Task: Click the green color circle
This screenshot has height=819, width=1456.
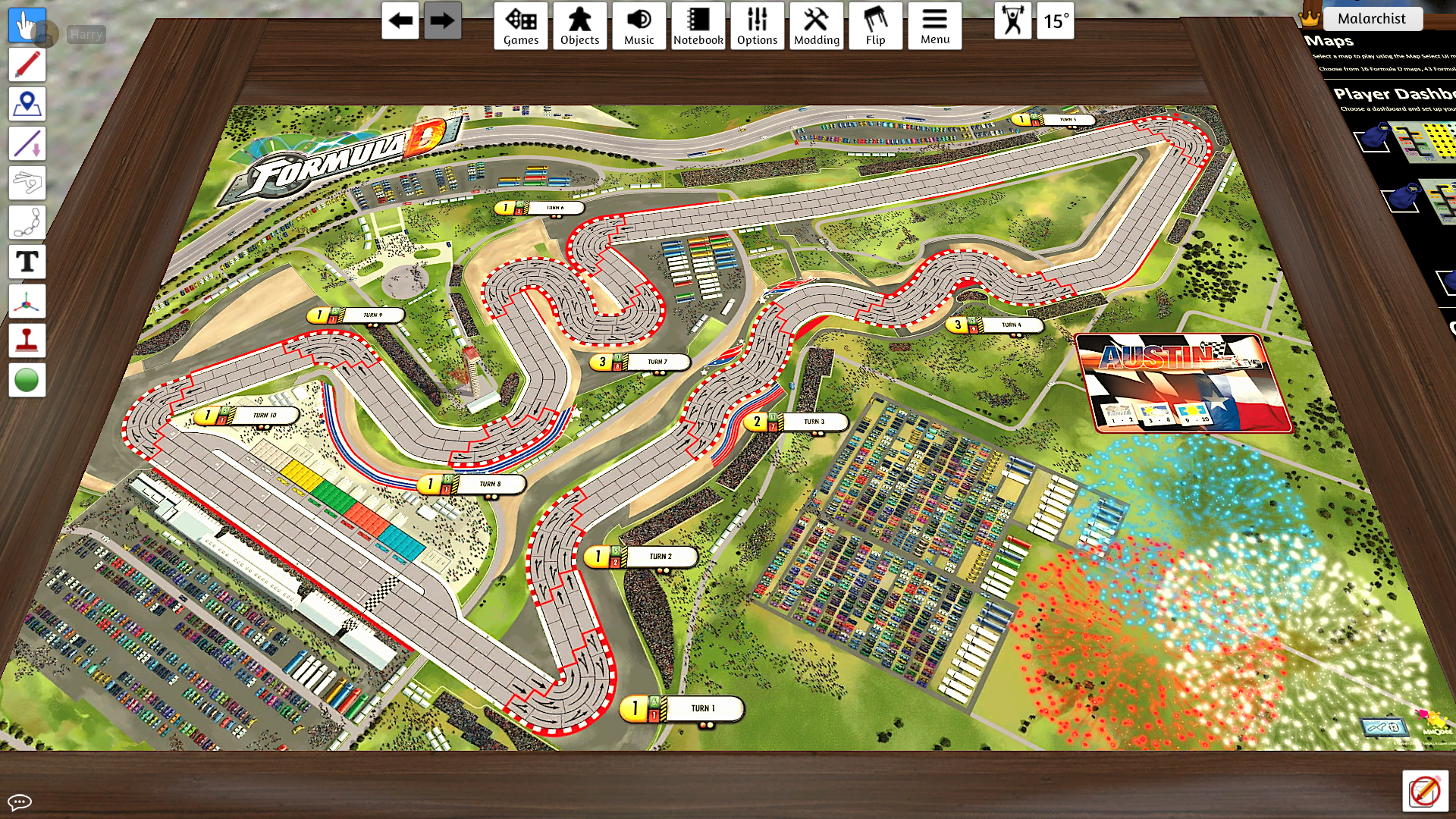Action: click(x=27, y=380)
